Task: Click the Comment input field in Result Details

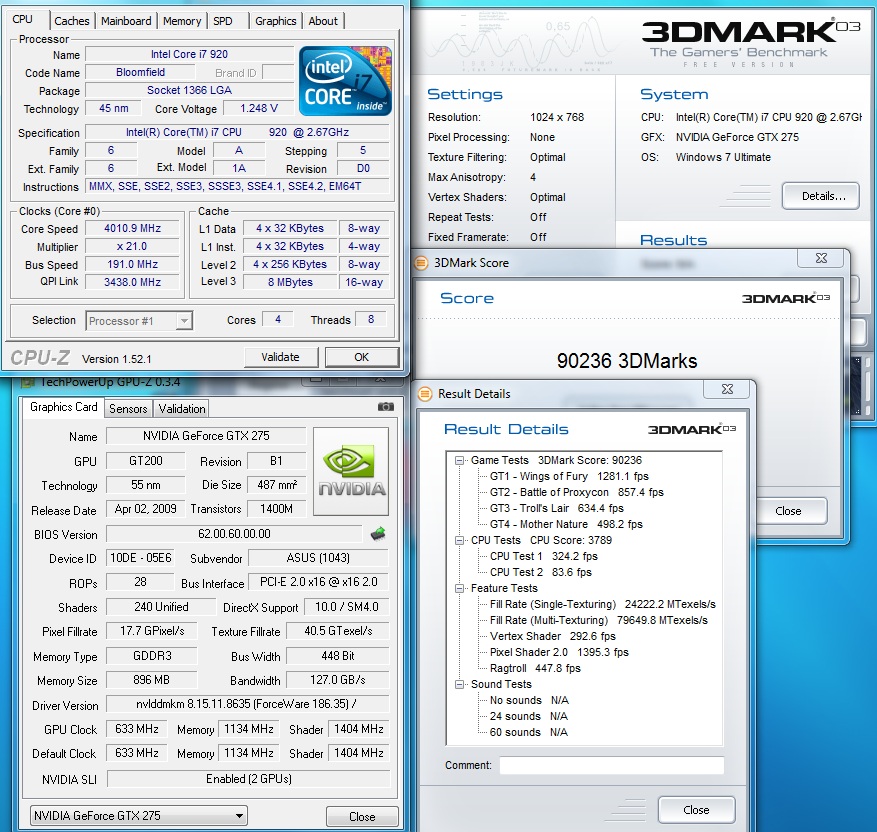Action: pos(611,765)
